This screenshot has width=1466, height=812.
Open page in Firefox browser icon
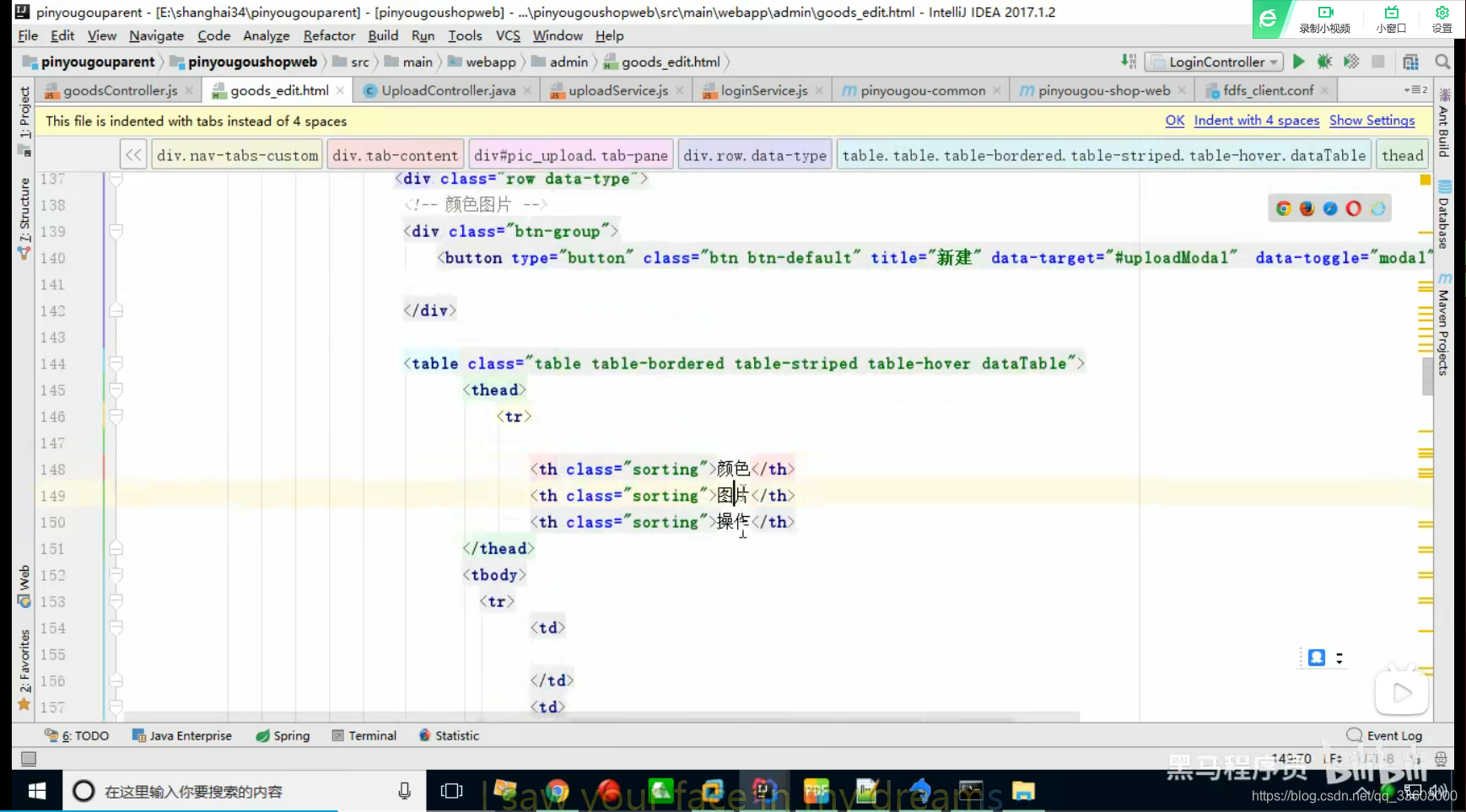coord(1307,208)
